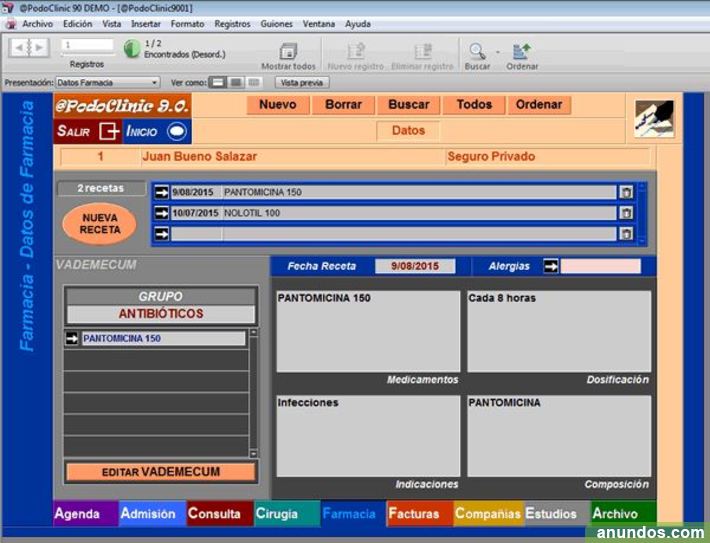Click the quill pen image thumbnail
710x543 pixels.
click(654, 119)
